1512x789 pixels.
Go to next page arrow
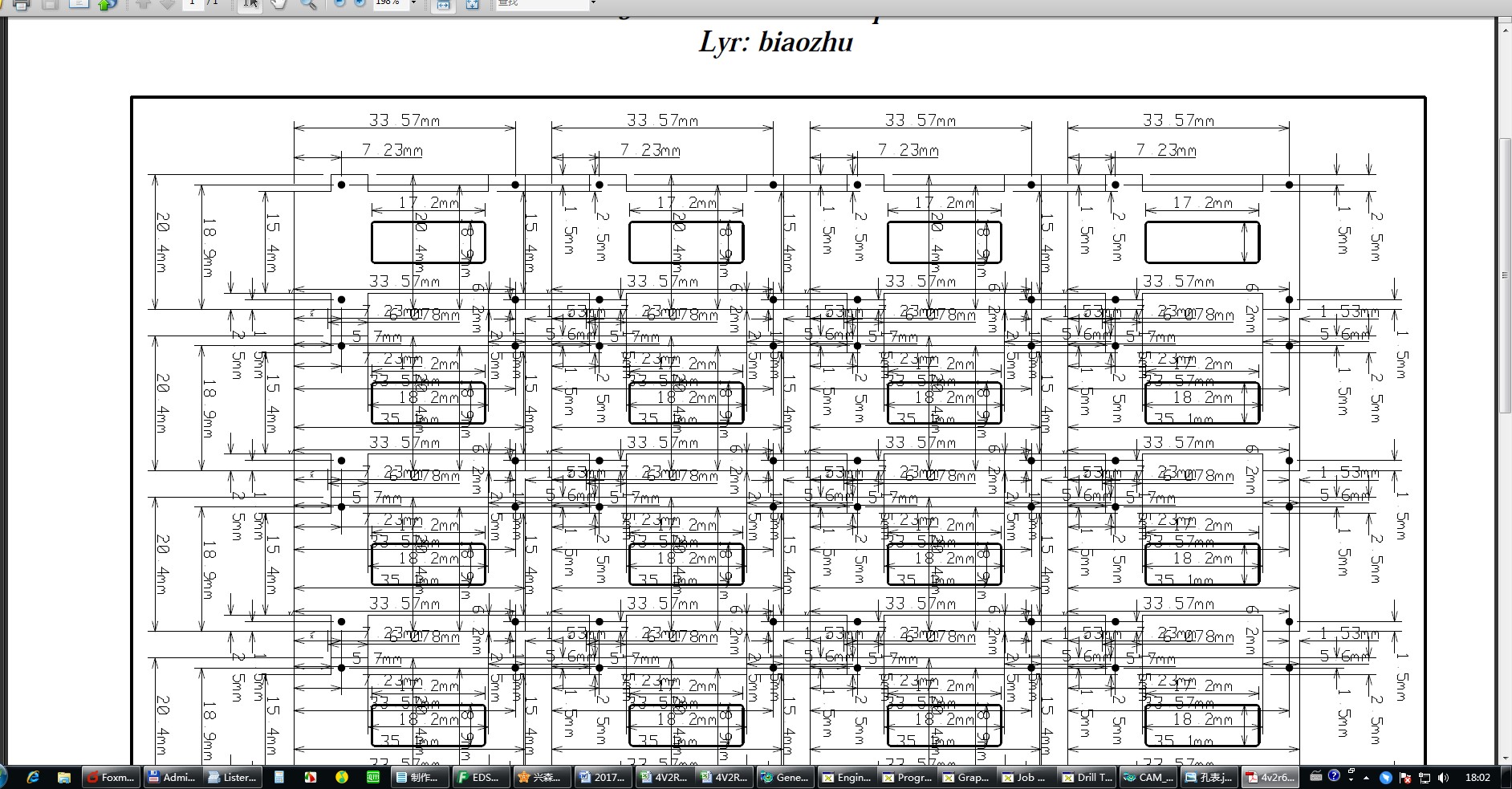(167, 4)
